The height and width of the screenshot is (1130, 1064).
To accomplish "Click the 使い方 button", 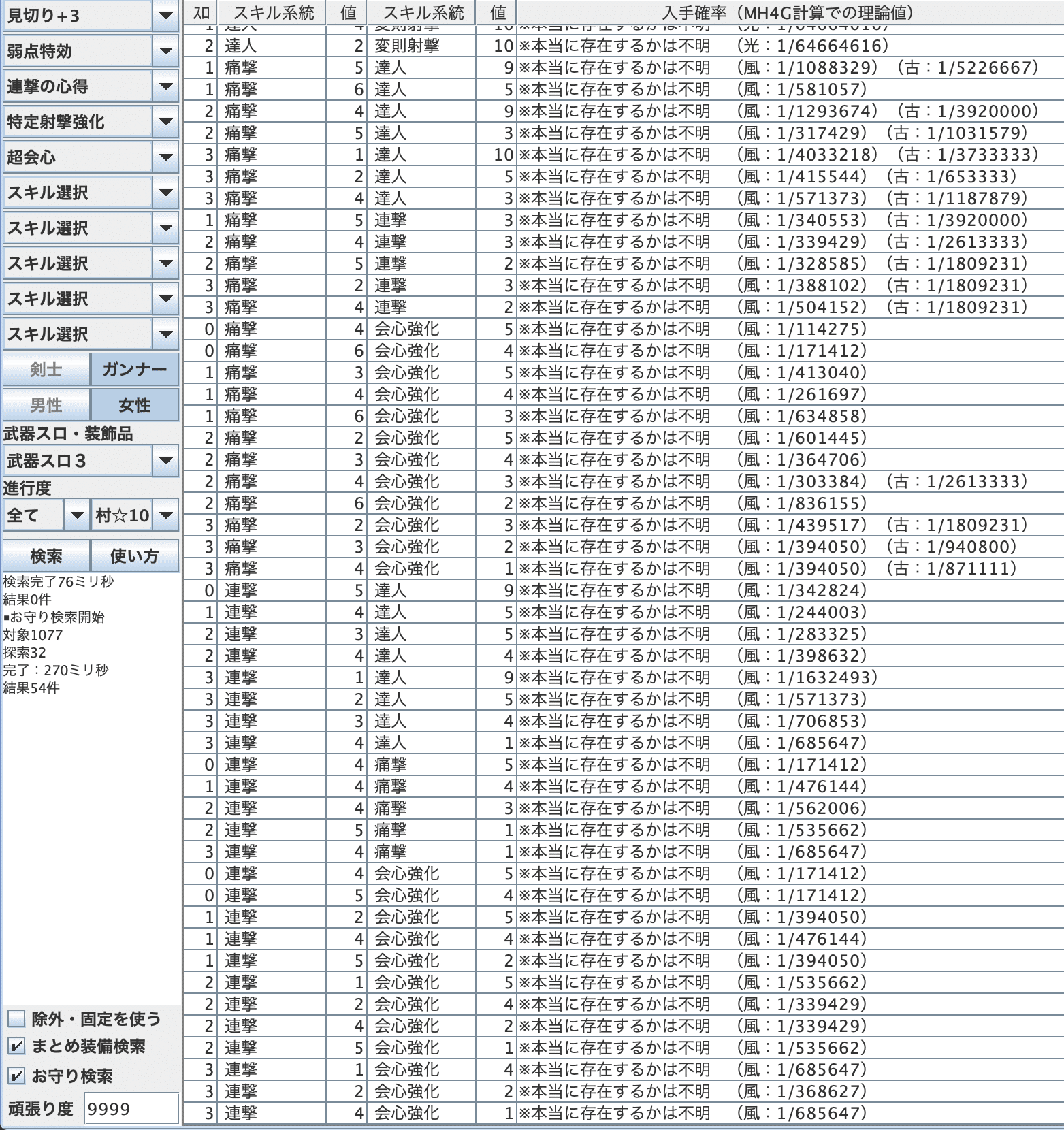I will (x=135, y=556).
